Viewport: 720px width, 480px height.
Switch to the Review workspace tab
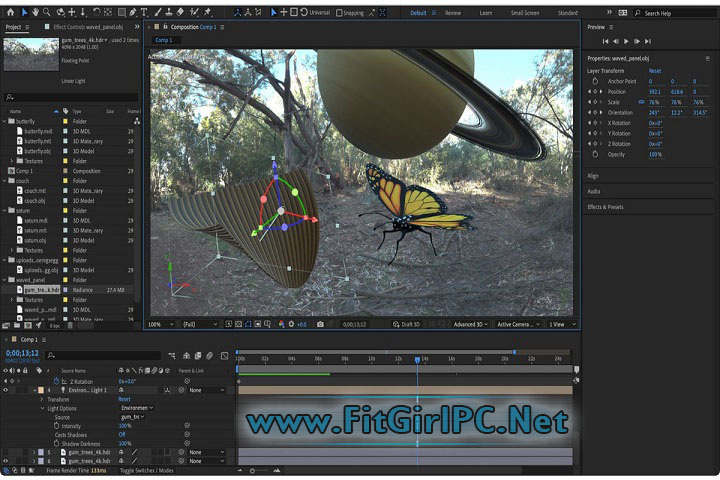point(453,13)
